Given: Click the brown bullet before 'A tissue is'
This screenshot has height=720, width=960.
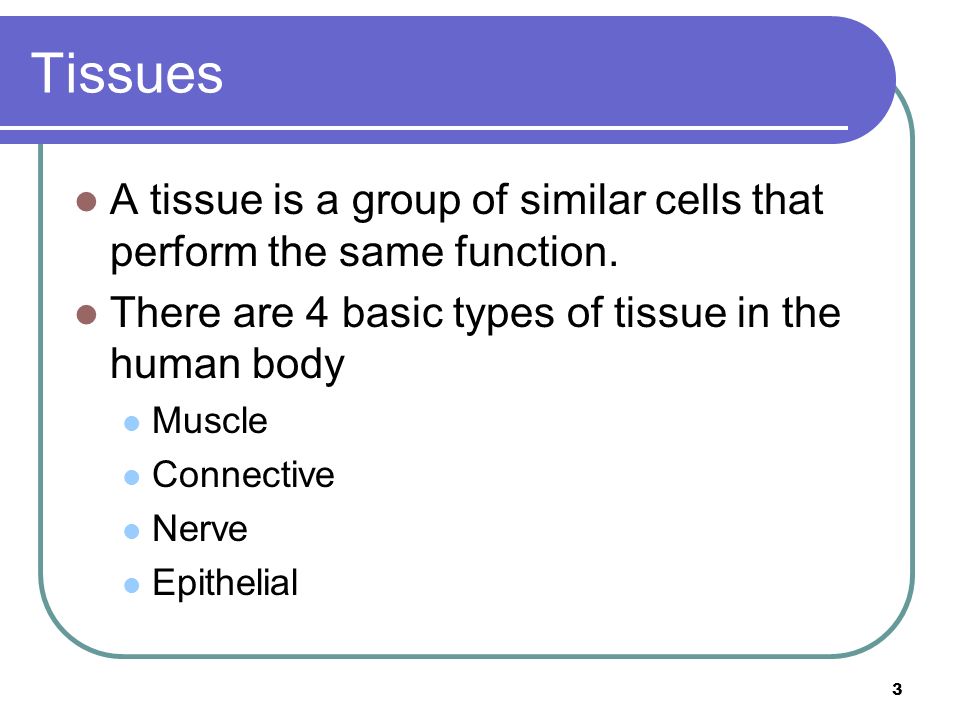Looking at the screenshot, I should pos(86,201).
